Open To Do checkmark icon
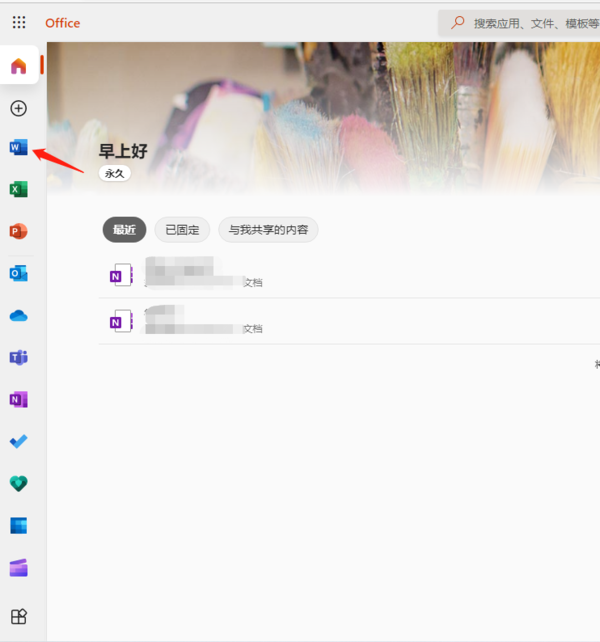Viewport: 600px width, 642px height. pos(18,441)
